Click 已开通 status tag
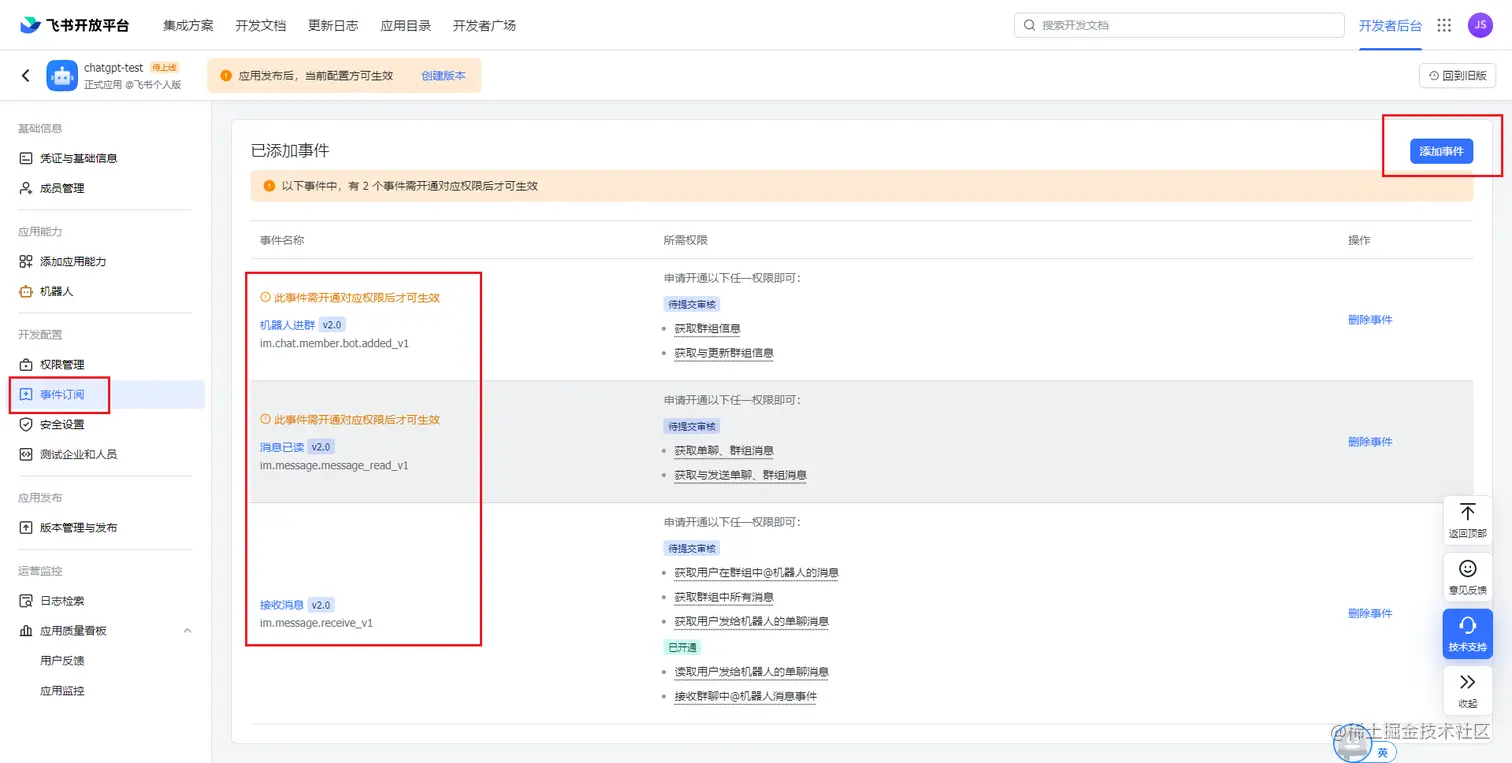1512x763 pixels. click(682, 647)
